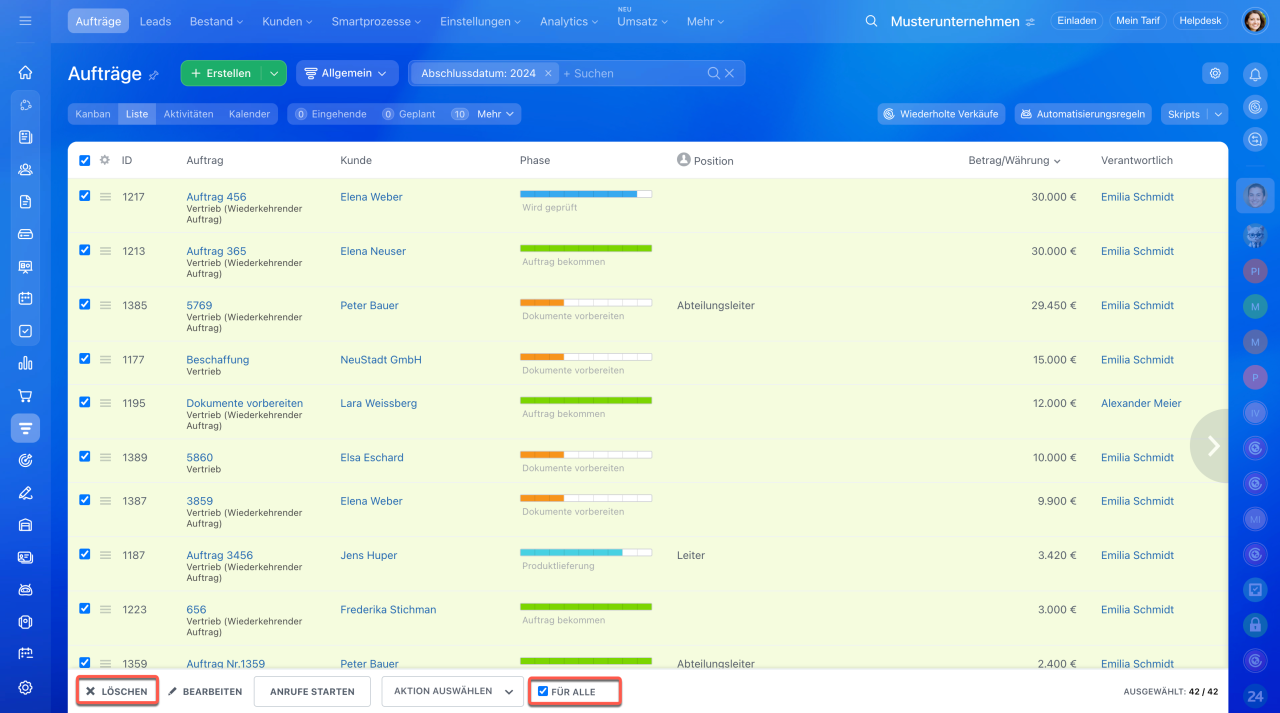The width and height of the screenshot is (1280, 713).
Task: Expand the Smartprozesse menu
Action: click(376, 21)
